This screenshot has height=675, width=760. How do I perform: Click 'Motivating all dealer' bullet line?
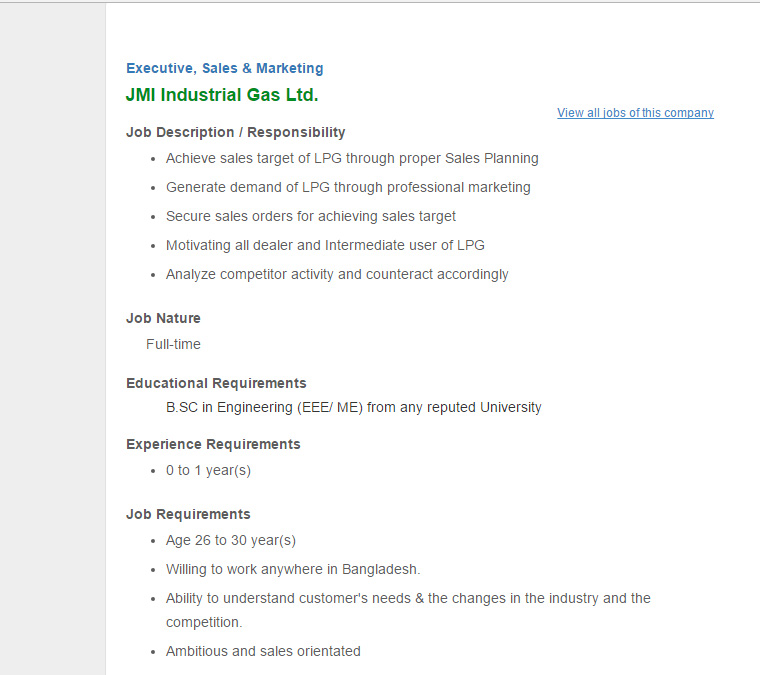point(325,245)
